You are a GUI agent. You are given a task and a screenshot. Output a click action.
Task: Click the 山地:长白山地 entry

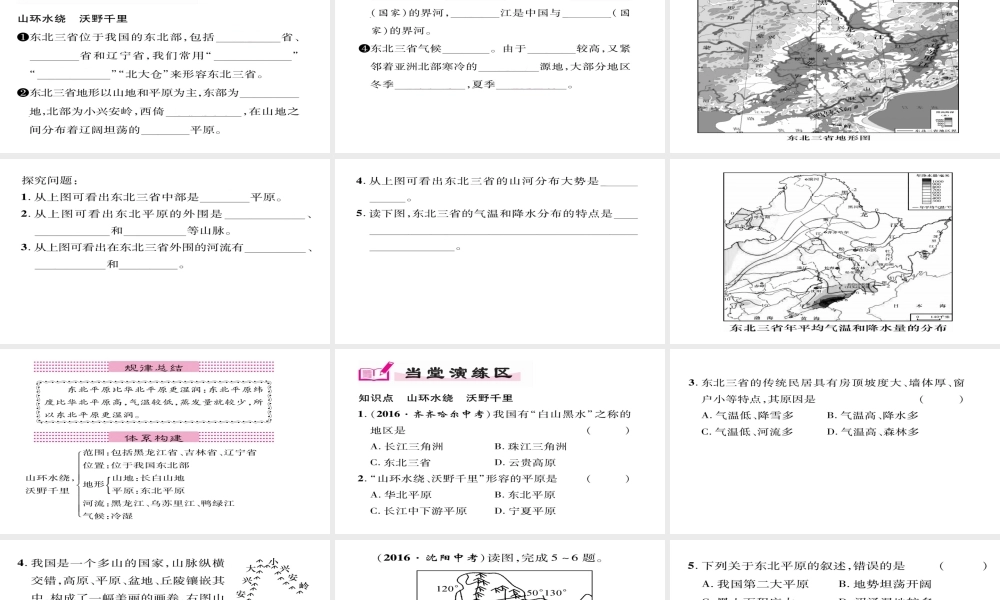pyautogui.click(x=149, y=478)
